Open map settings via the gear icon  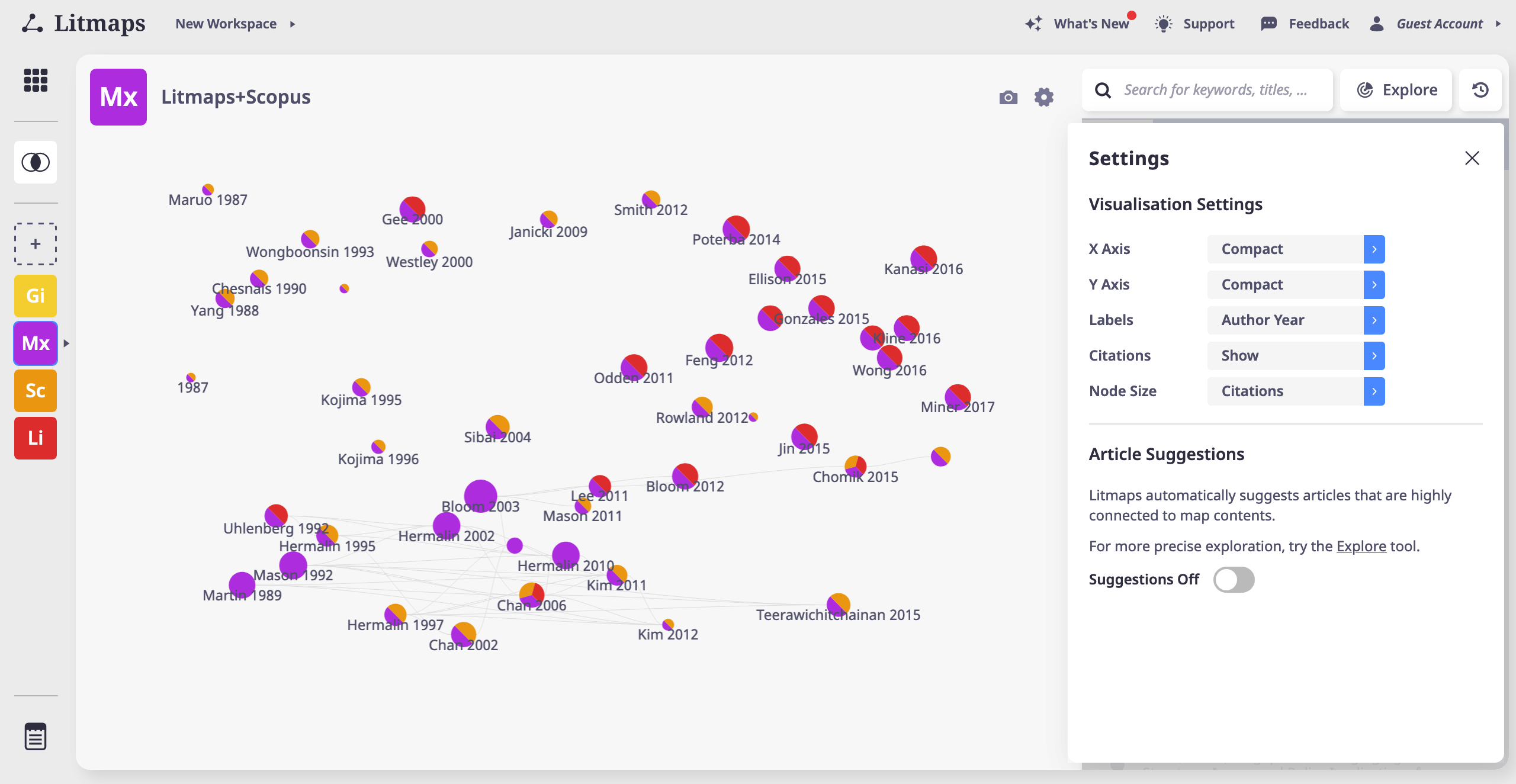tap(1044, 97)
